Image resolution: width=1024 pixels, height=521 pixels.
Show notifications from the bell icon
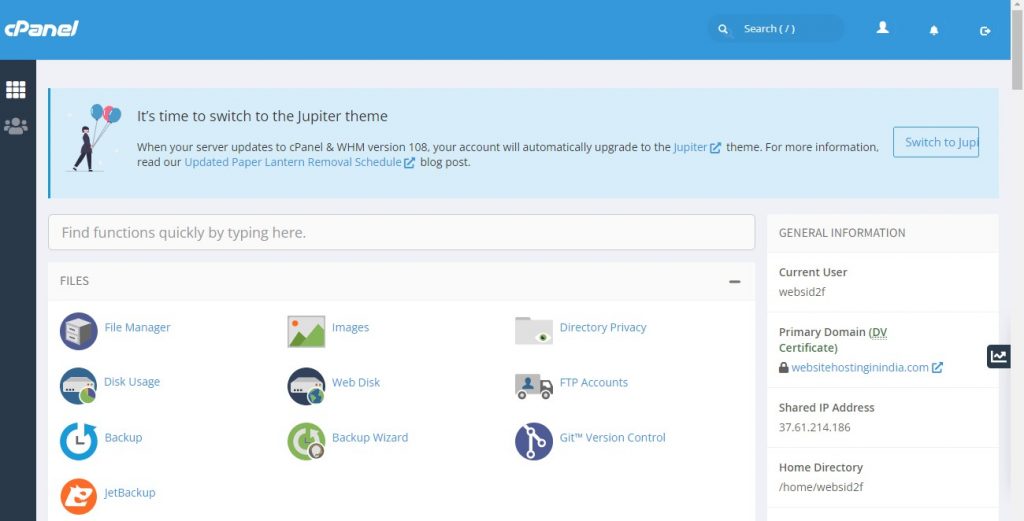(934, 30)
